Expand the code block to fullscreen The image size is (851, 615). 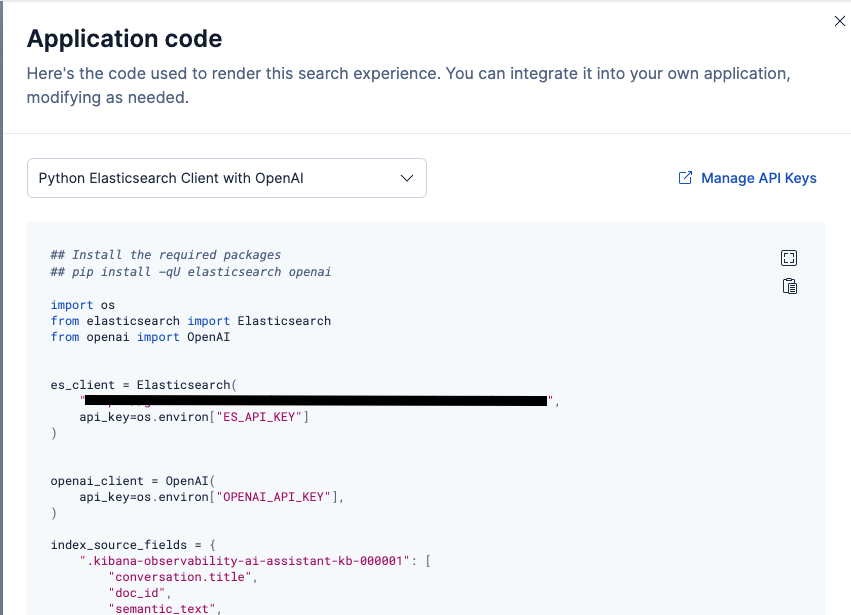789,258
